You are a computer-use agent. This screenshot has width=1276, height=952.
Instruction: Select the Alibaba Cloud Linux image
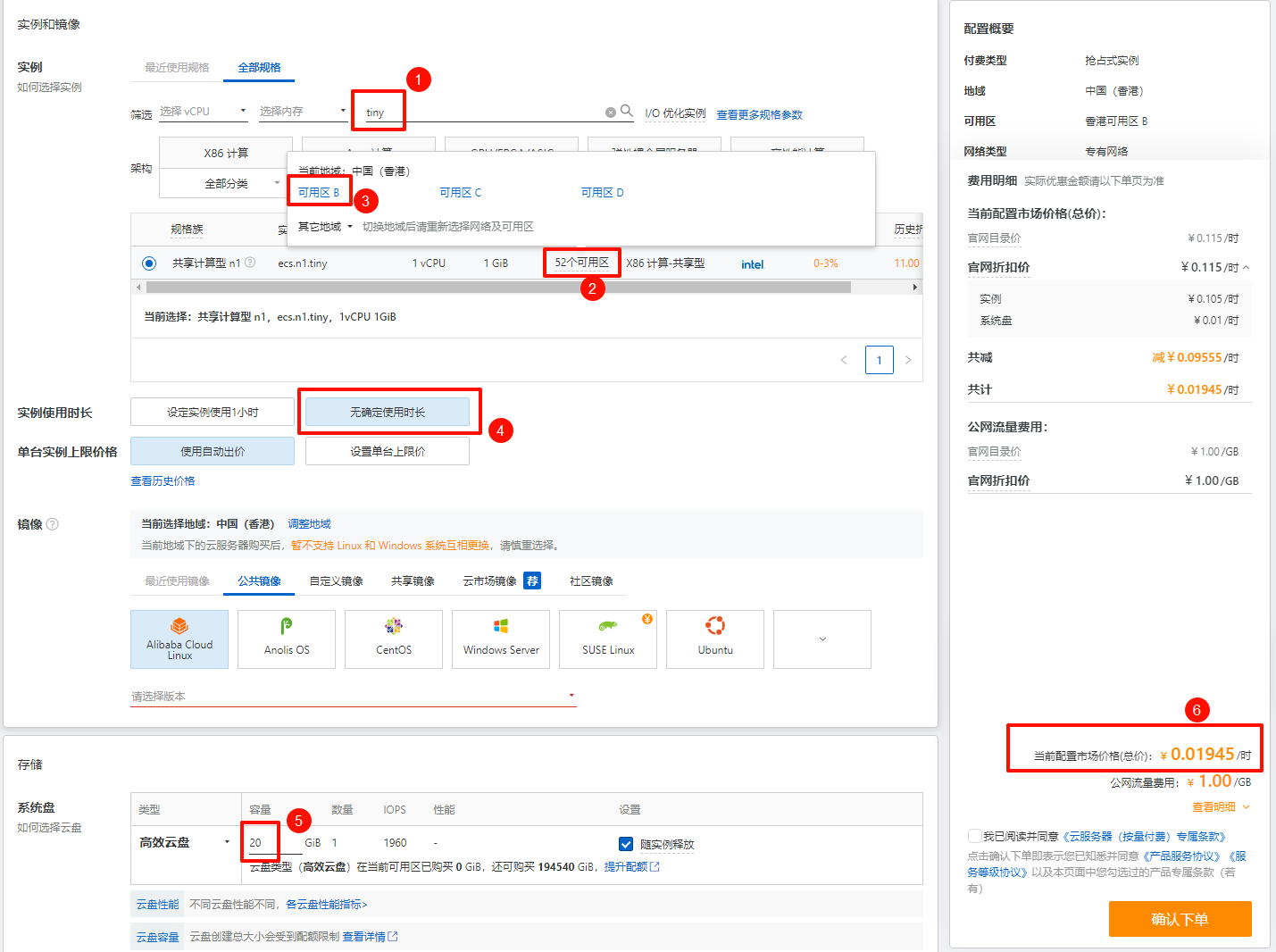(x=179, y=639)
